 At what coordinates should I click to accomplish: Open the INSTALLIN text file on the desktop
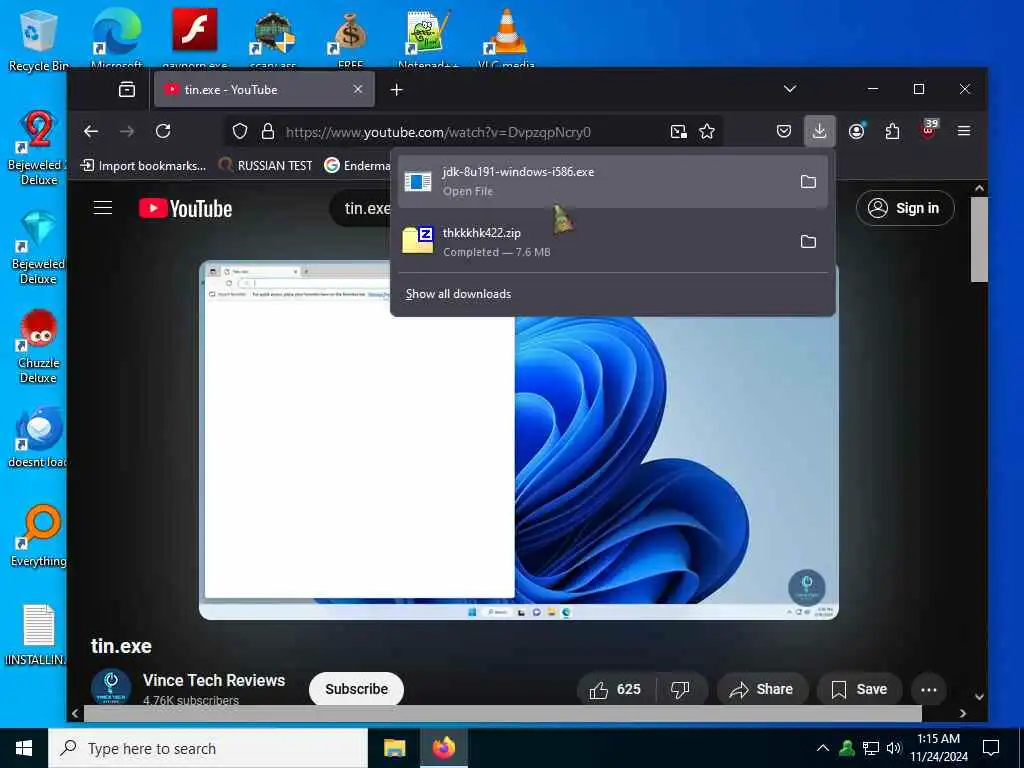38,635
